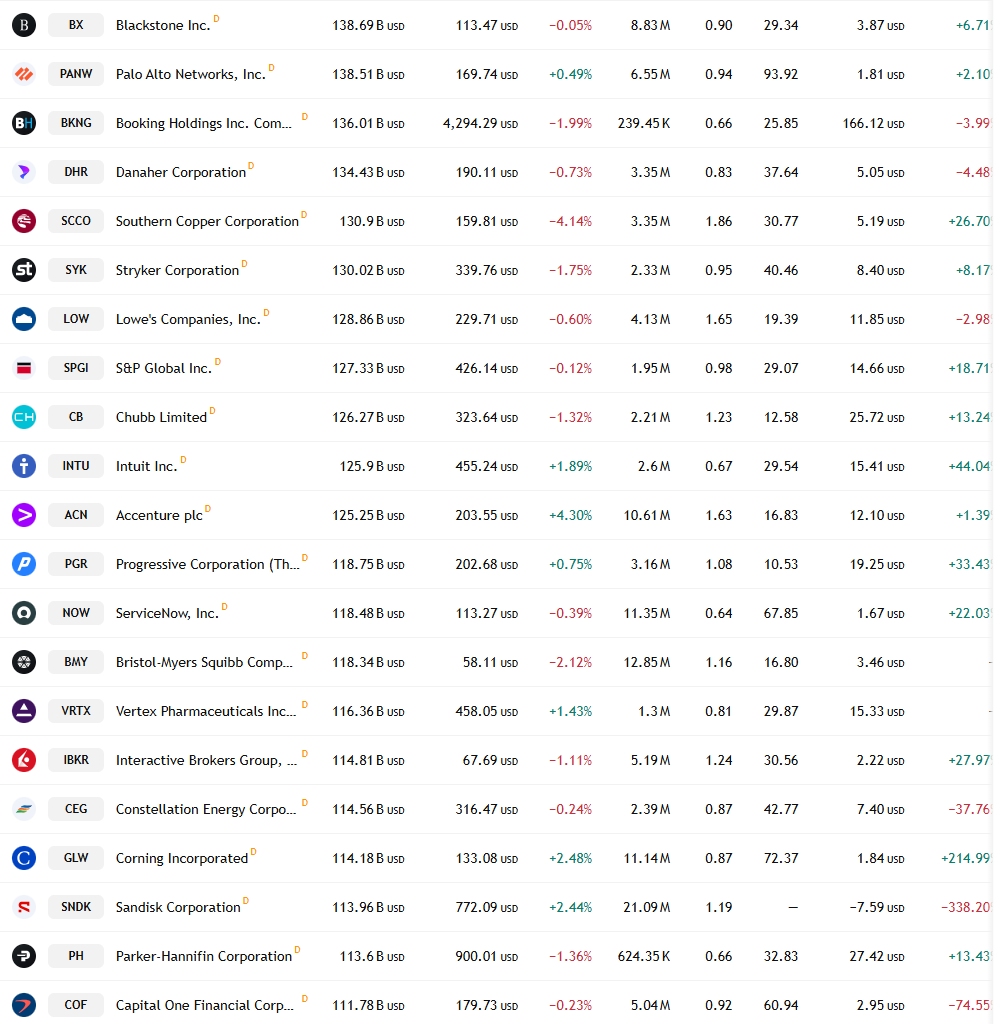
Task: Open ServiceNow, Inc. company link
Action: coord(167,613)
